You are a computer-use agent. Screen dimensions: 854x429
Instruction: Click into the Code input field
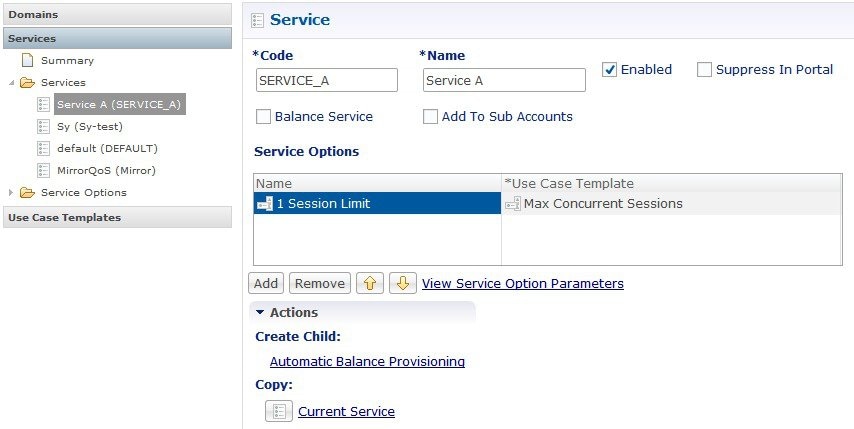(x=327, y=80)
